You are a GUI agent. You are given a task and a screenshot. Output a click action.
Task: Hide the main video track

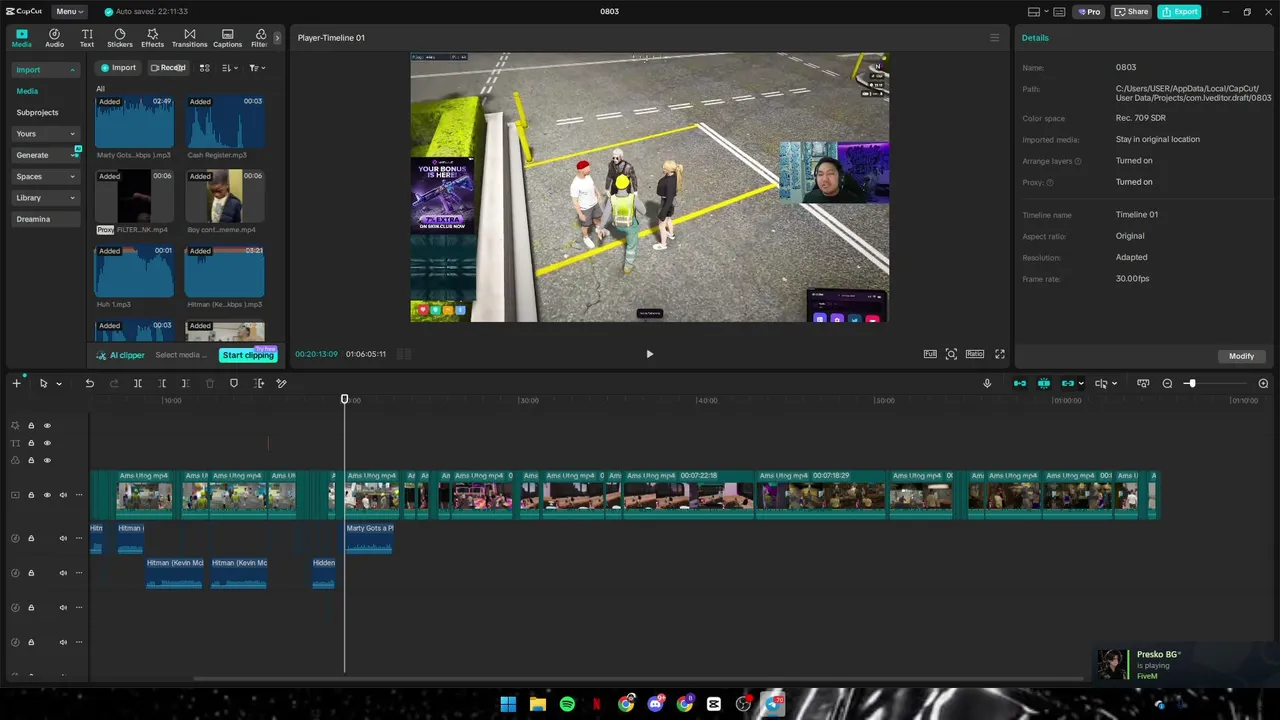[47, 495]
